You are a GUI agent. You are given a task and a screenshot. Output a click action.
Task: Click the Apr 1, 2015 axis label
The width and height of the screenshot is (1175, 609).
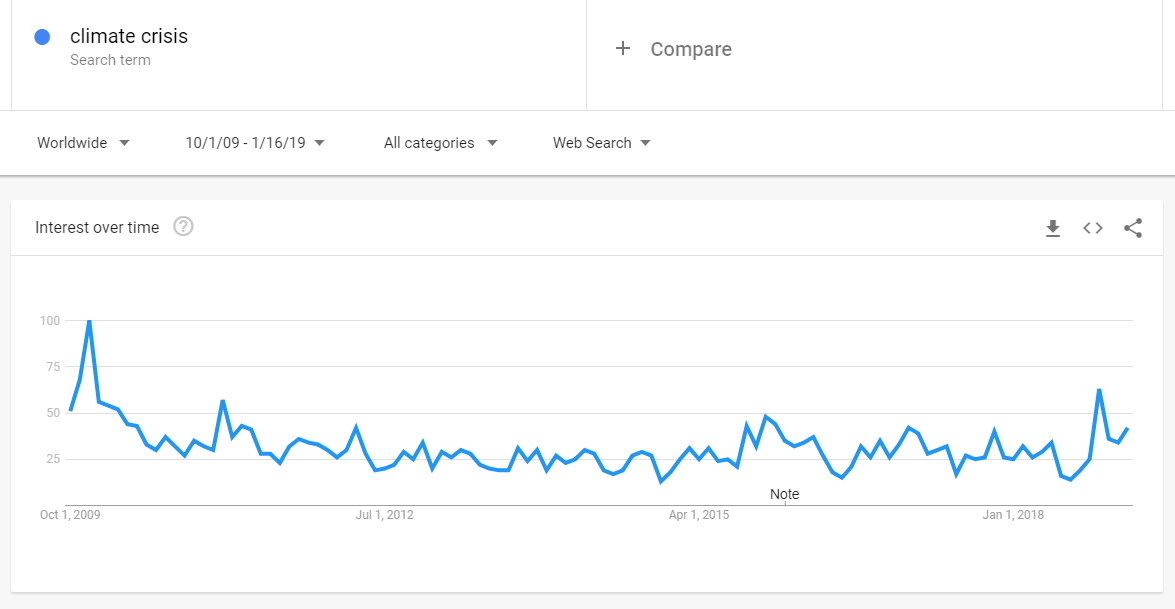(x=699, y=515)
